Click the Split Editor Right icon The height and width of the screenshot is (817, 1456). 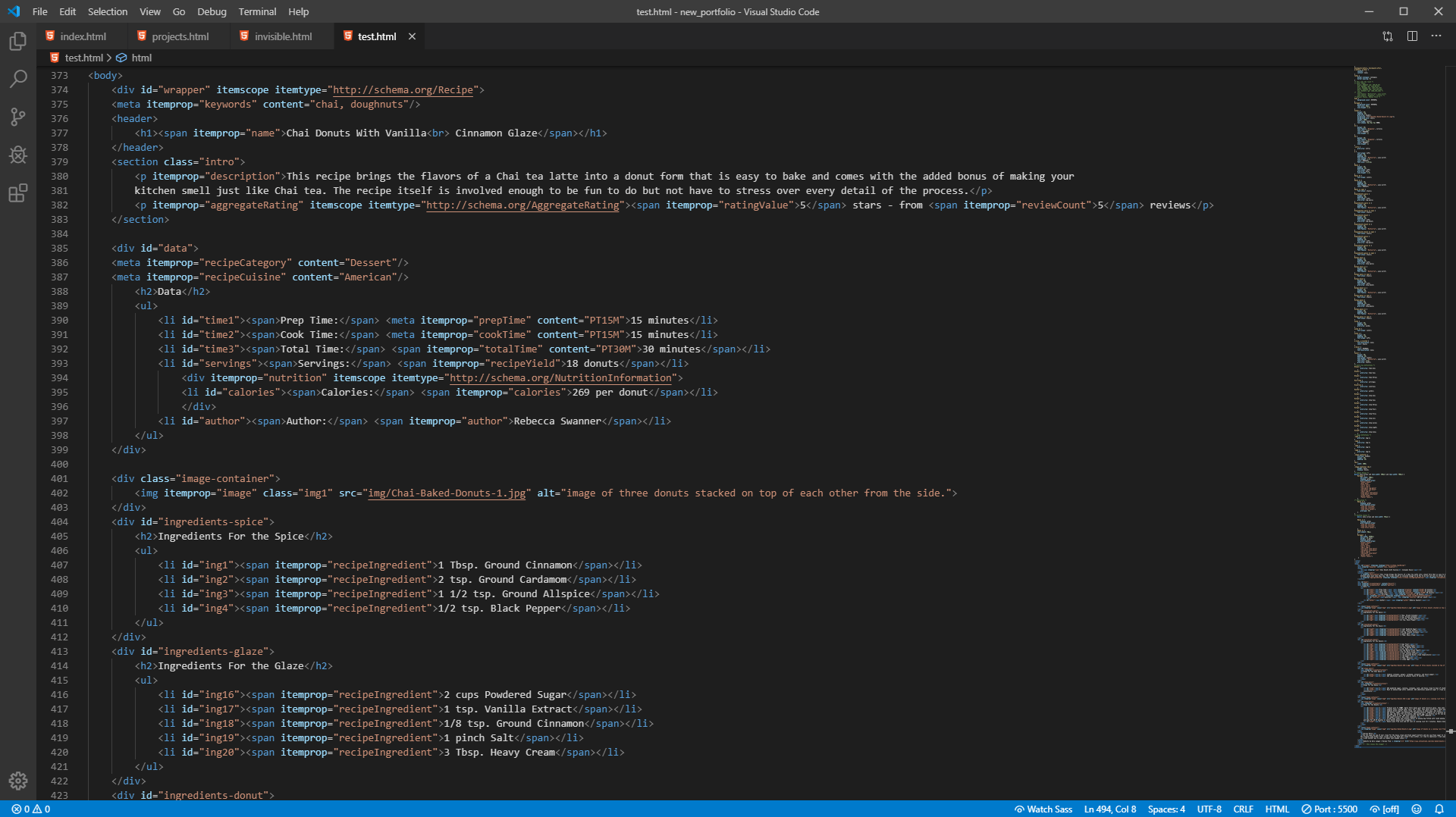point(1412,36)
